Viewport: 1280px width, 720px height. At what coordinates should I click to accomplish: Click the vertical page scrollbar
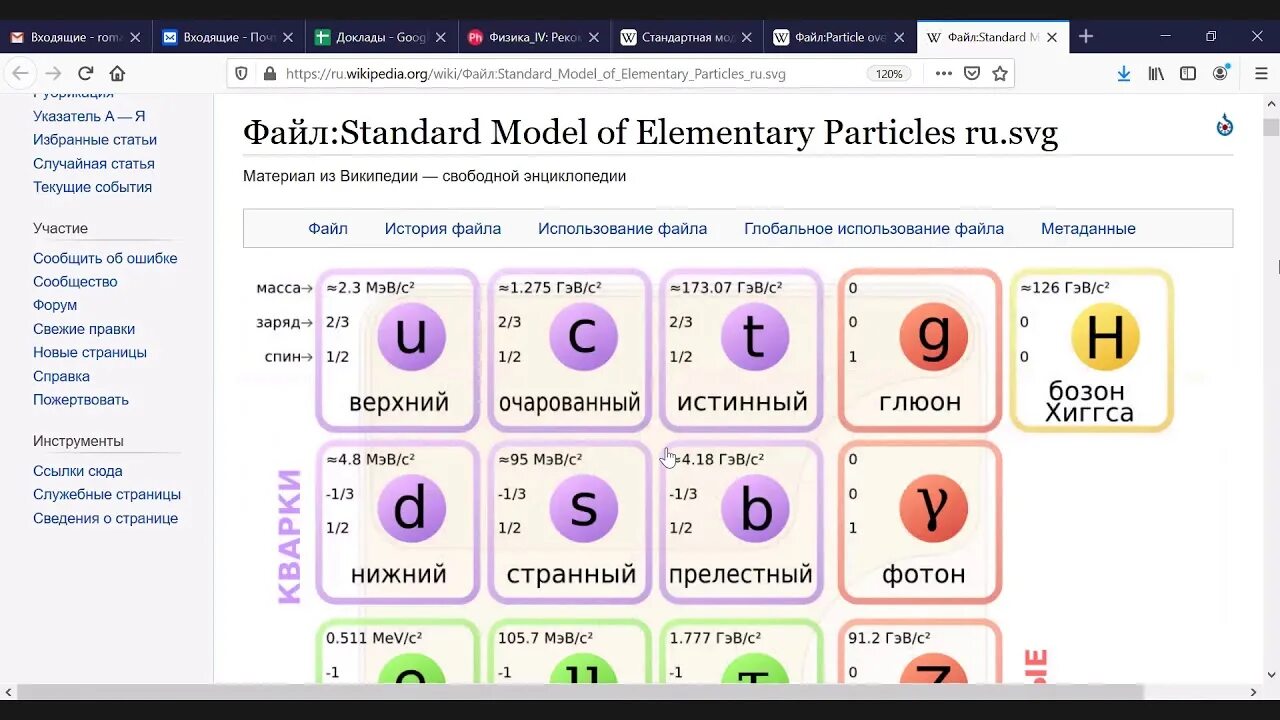coord(1271,127)
